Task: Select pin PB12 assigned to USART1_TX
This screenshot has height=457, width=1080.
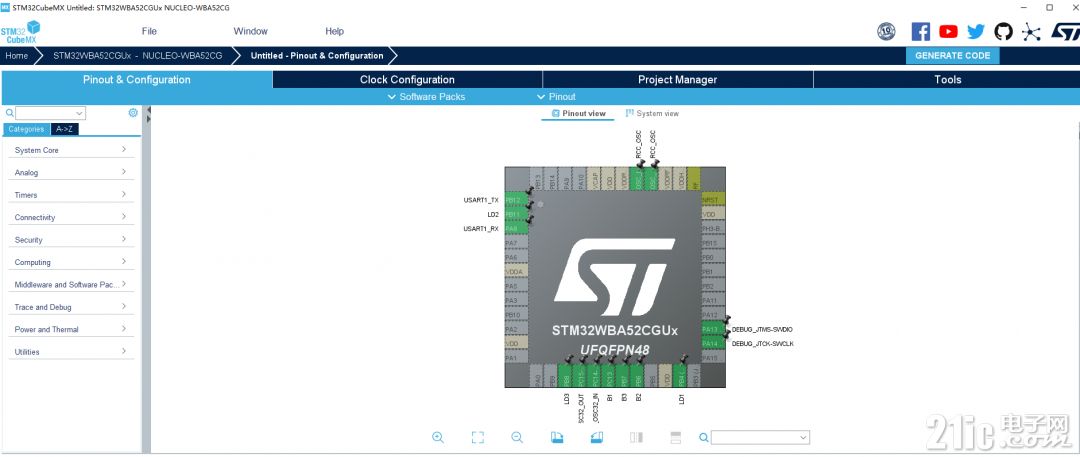Action: click(x=516, y=200)
